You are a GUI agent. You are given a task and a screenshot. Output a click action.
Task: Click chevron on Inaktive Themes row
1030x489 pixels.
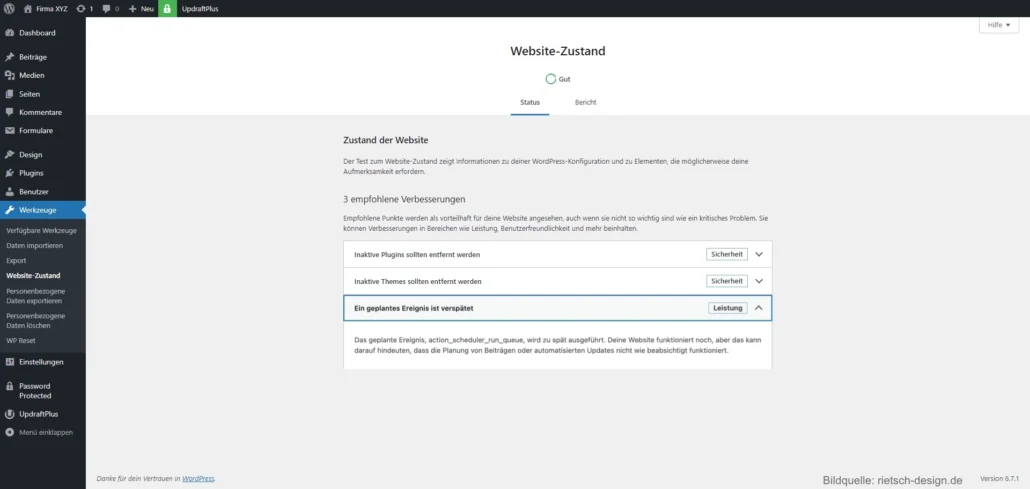coord(759,281)
